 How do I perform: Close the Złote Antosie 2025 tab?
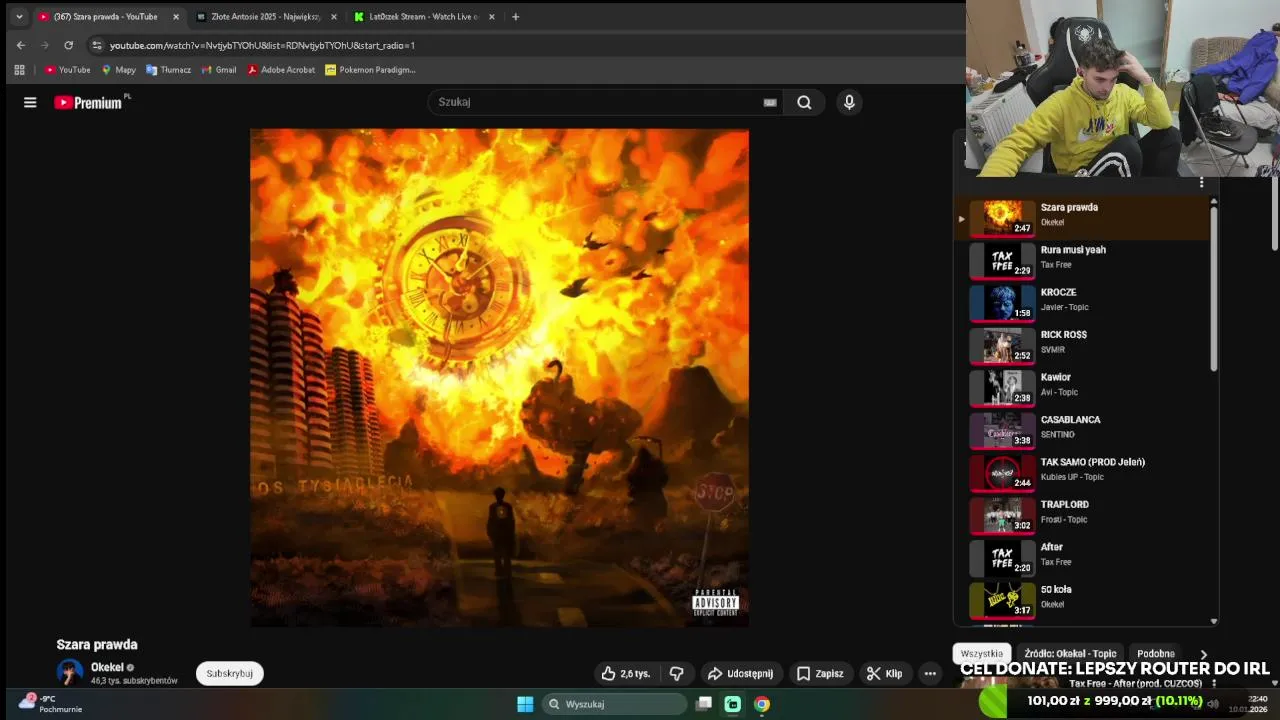[334, 17]
